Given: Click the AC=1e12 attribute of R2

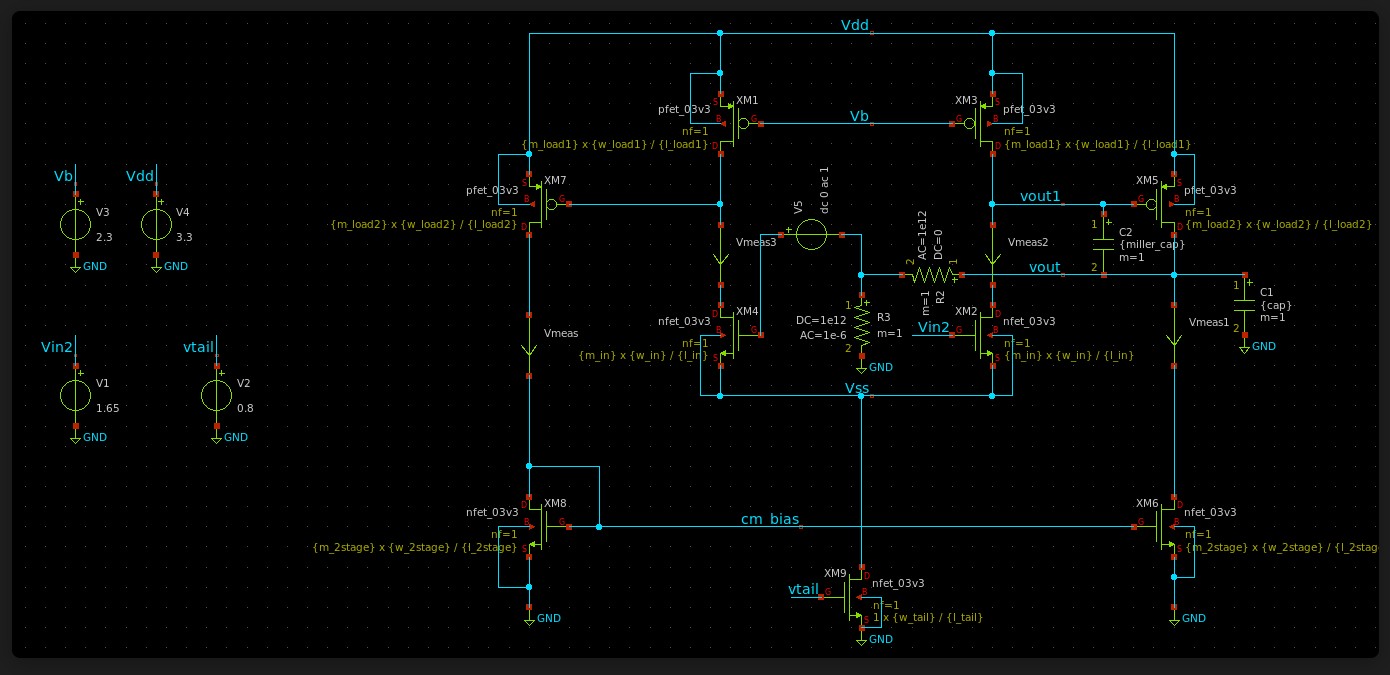Looking at the screenshot, I should tap(921, 234).
